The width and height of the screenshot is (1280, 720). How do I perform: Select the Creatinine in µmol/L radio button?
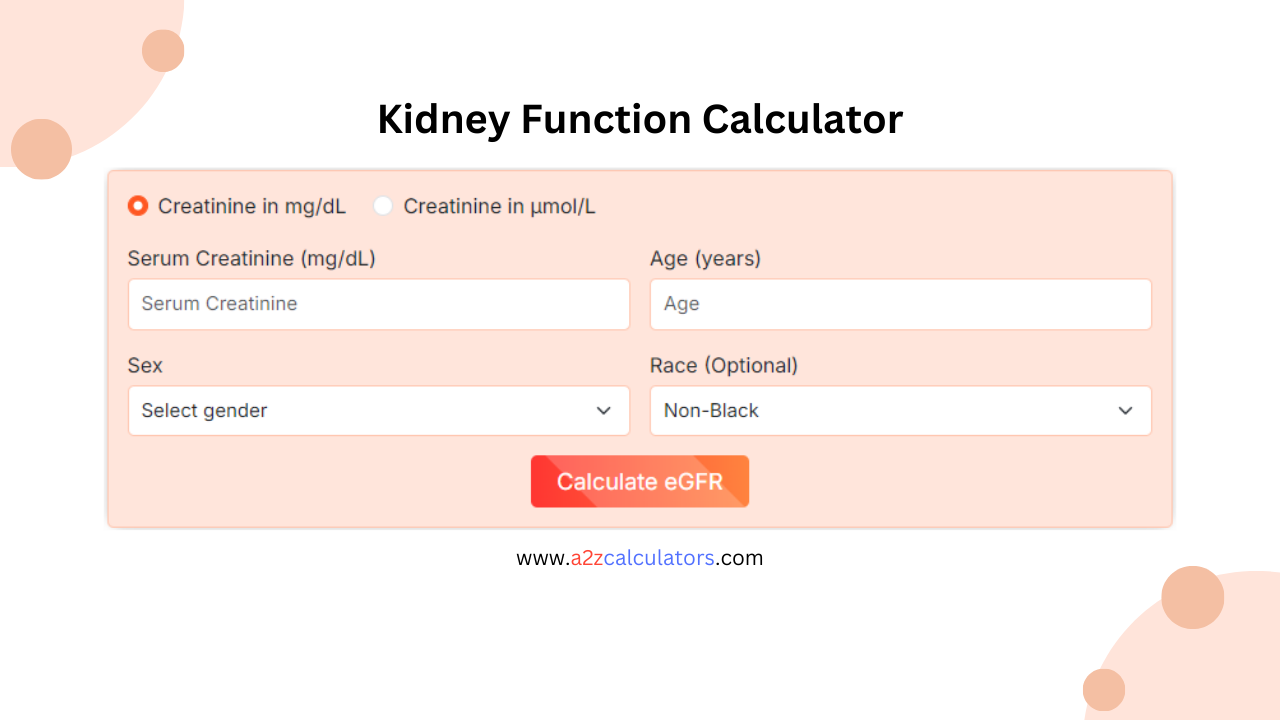(383, 206)
